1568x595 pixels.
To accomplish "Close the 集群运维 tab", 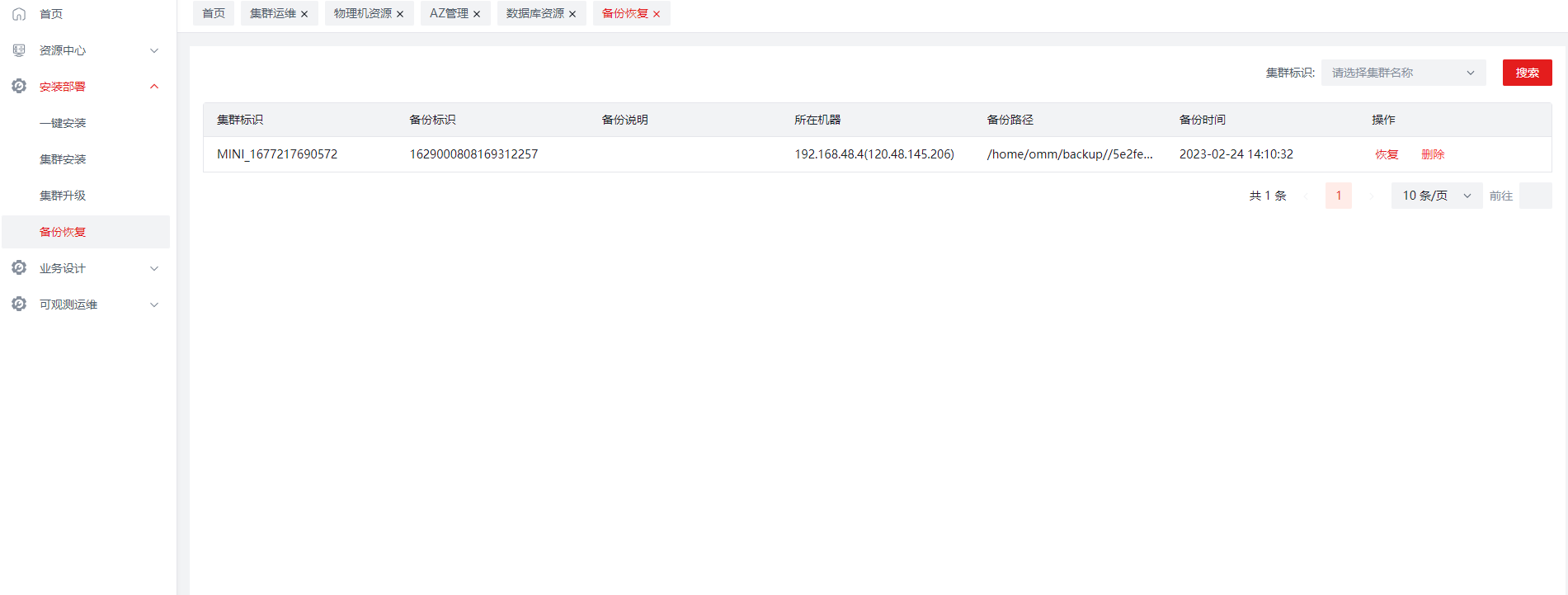I will point(304,14).
